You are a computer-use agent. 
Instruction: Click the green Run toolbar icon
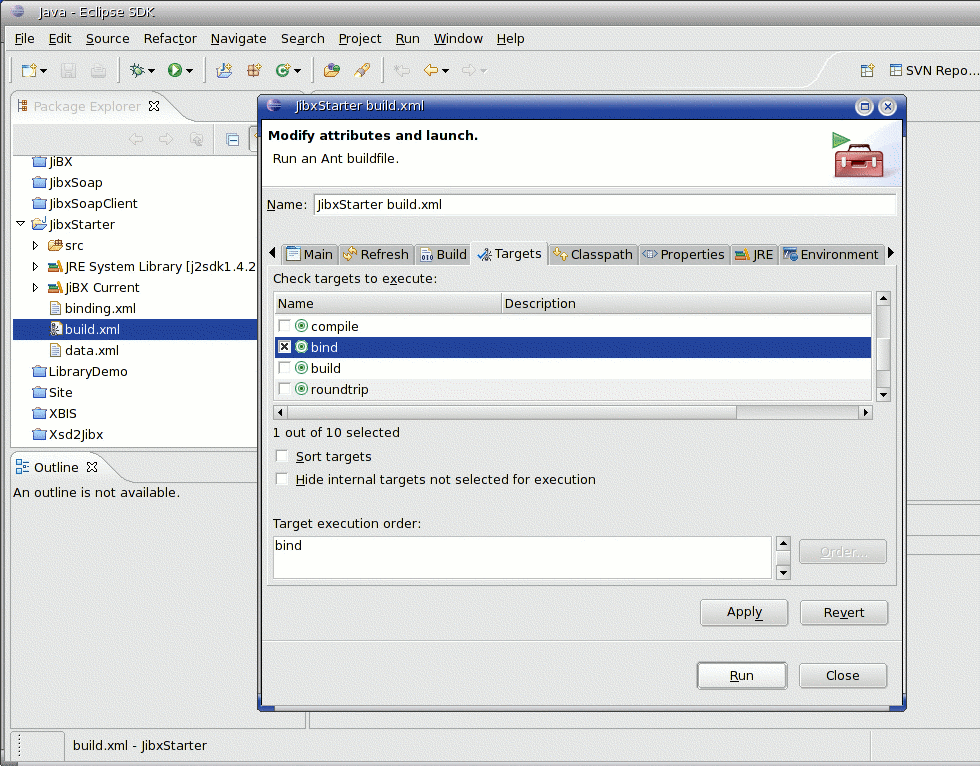point(175,70)
